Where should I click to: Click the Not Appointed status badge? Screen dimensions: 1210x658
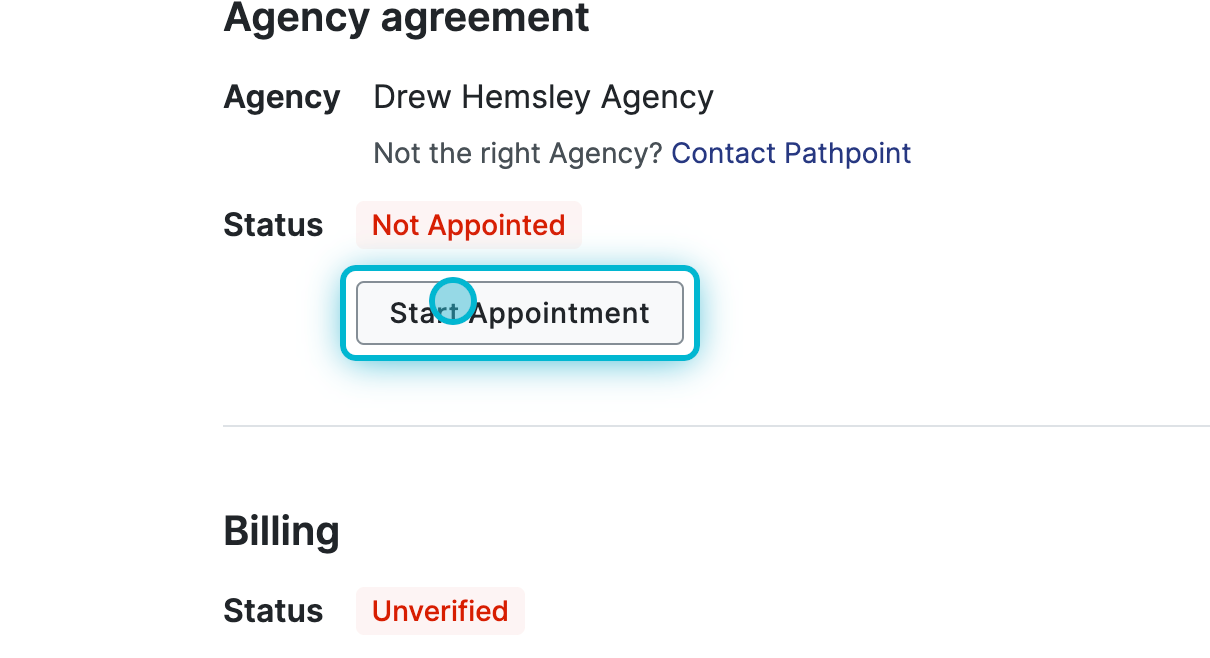[x=468, y=225]
